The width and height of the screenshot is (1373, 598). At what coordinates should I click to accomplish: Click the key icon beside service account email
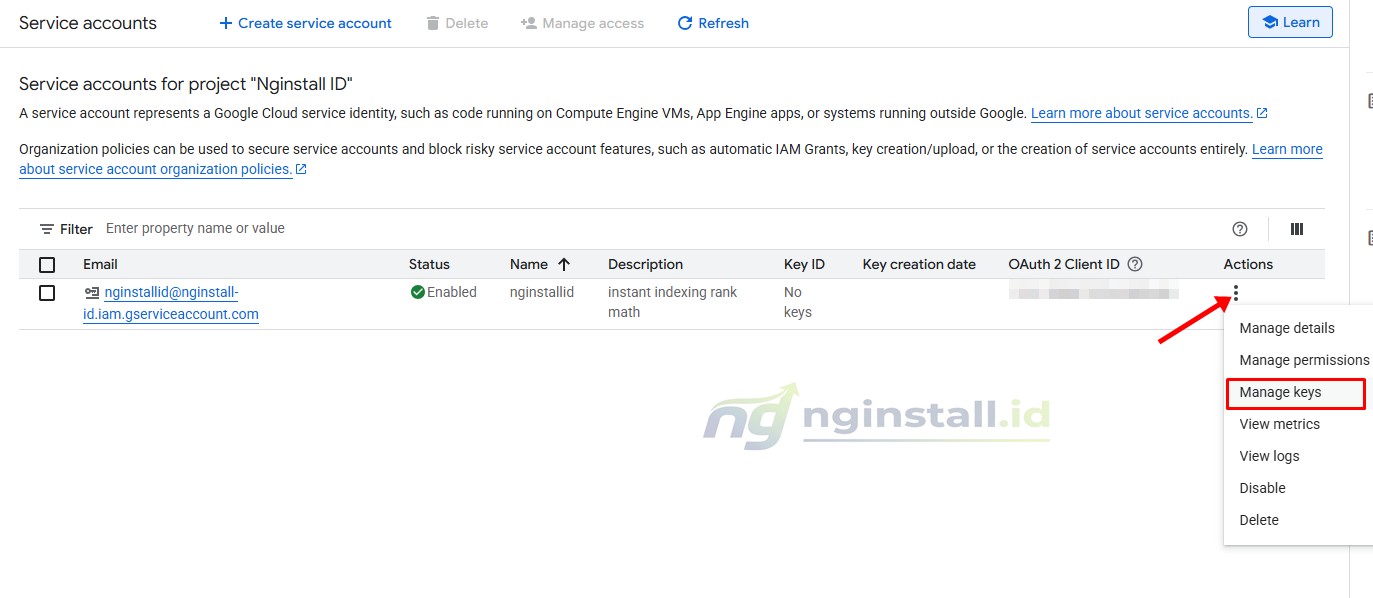coord(92,293)
